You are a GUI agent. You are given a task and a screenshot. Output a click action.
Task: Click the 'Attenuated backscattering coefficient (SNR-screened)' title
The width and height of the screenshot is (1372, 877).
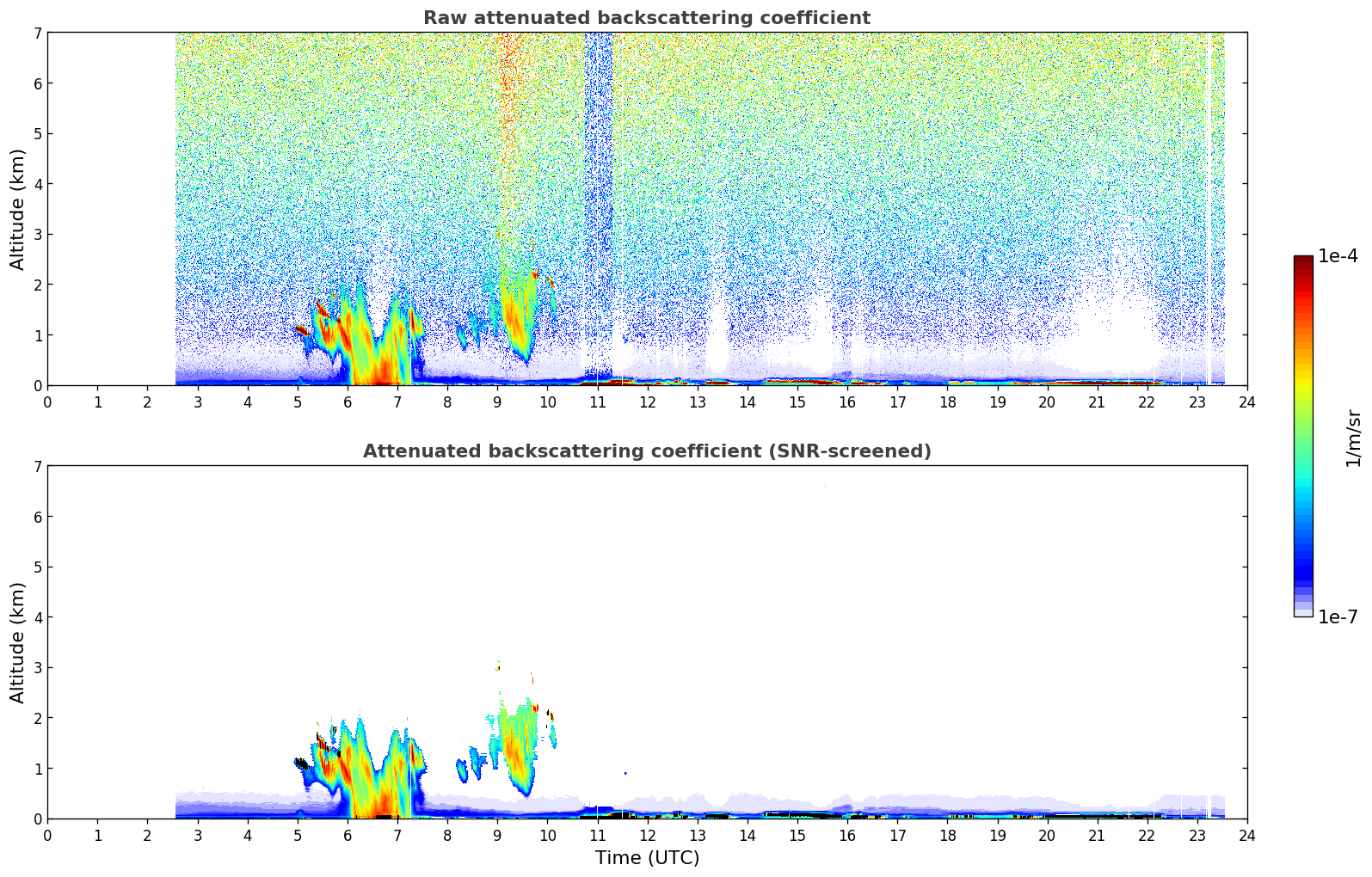646,451
